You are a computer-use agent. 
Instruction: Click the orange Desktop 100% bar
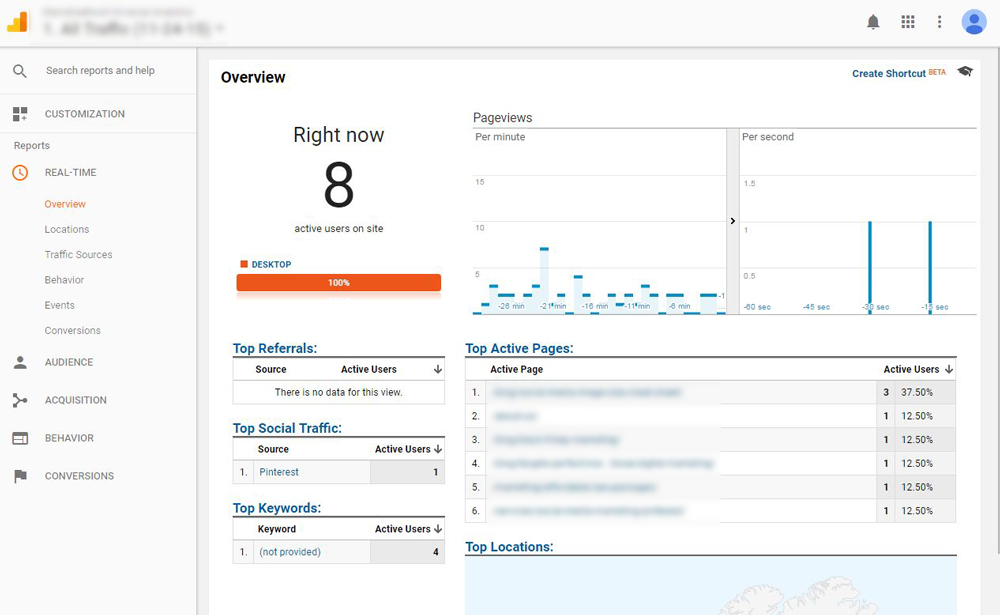[338, 283]
